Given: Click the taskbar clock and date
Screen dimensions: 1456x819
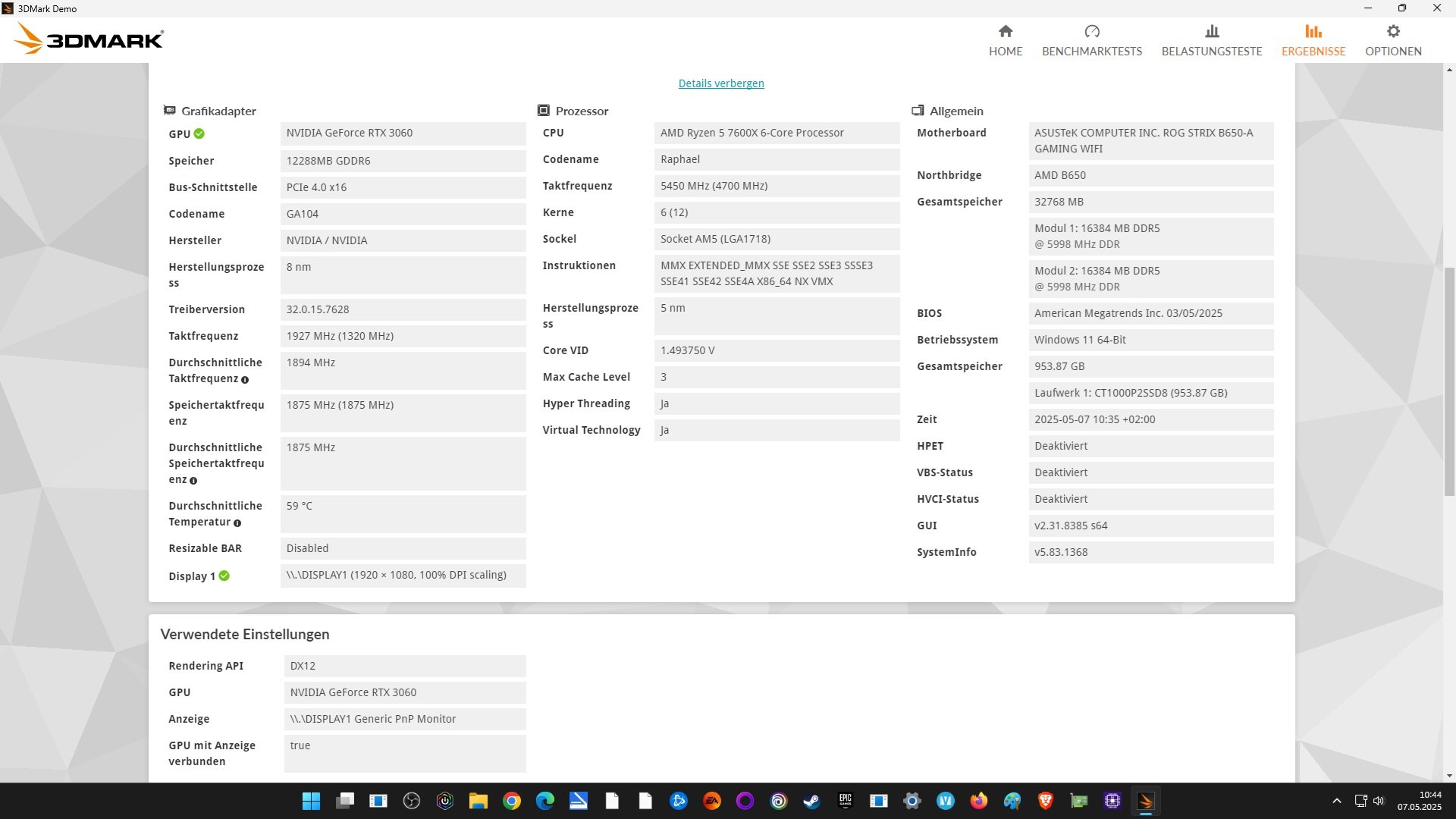Looking at the screenshot, I should (x=1419, y=801).
